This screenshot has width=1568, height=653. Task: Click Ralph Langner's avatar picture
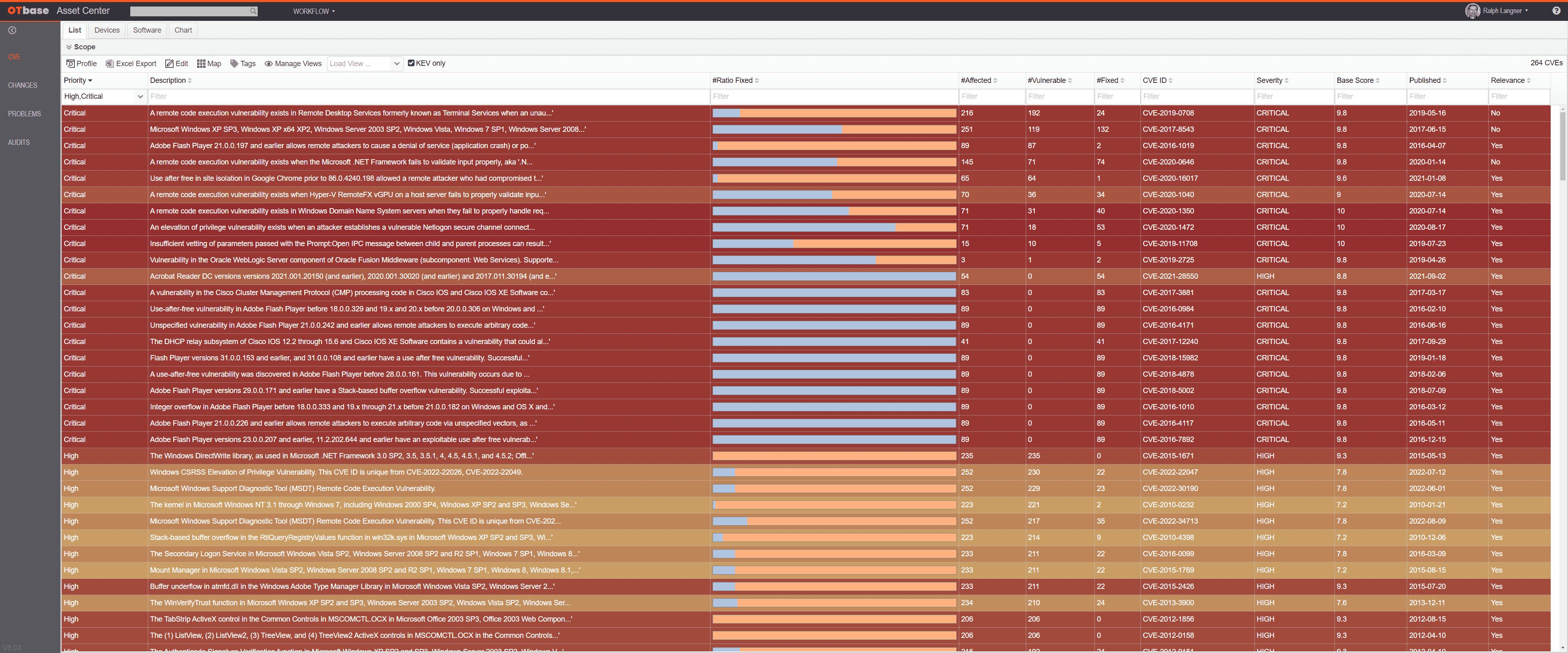[x=1473, y=11]
